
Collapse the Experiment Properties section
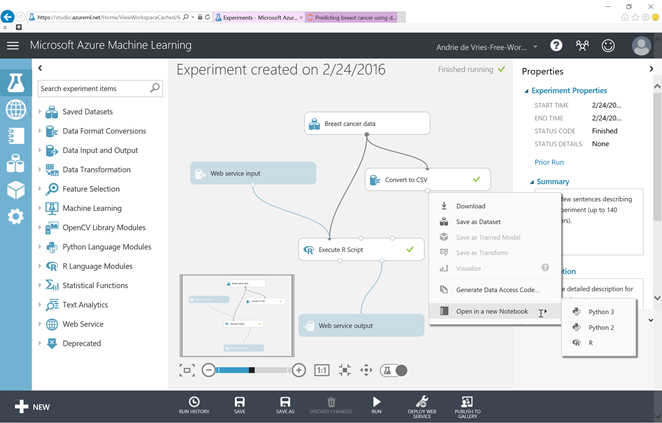pyautogui.click(x=526, y=91)
